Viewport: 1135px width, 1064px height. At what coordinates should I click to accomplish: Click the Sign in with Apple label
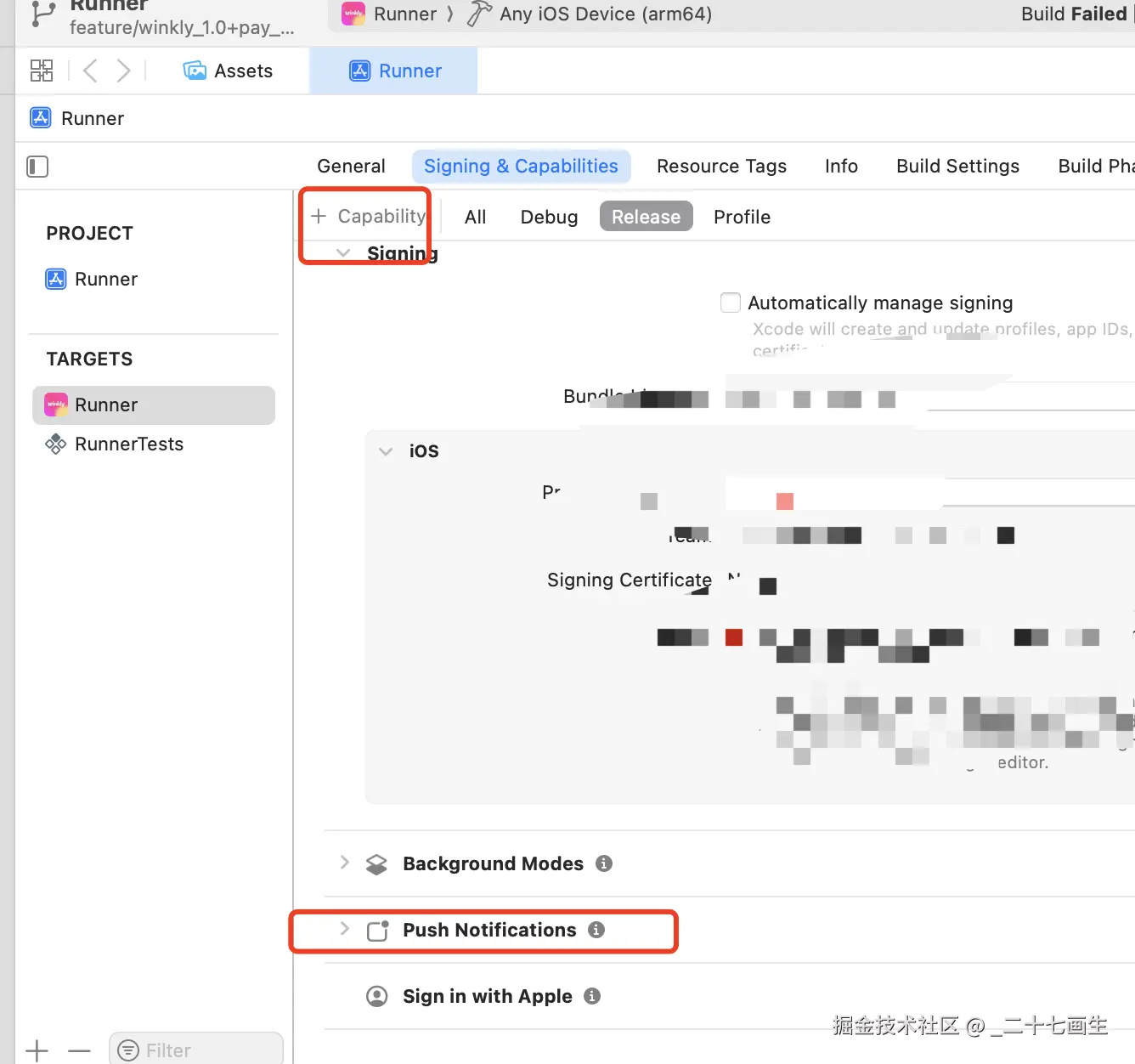(488, 996)
